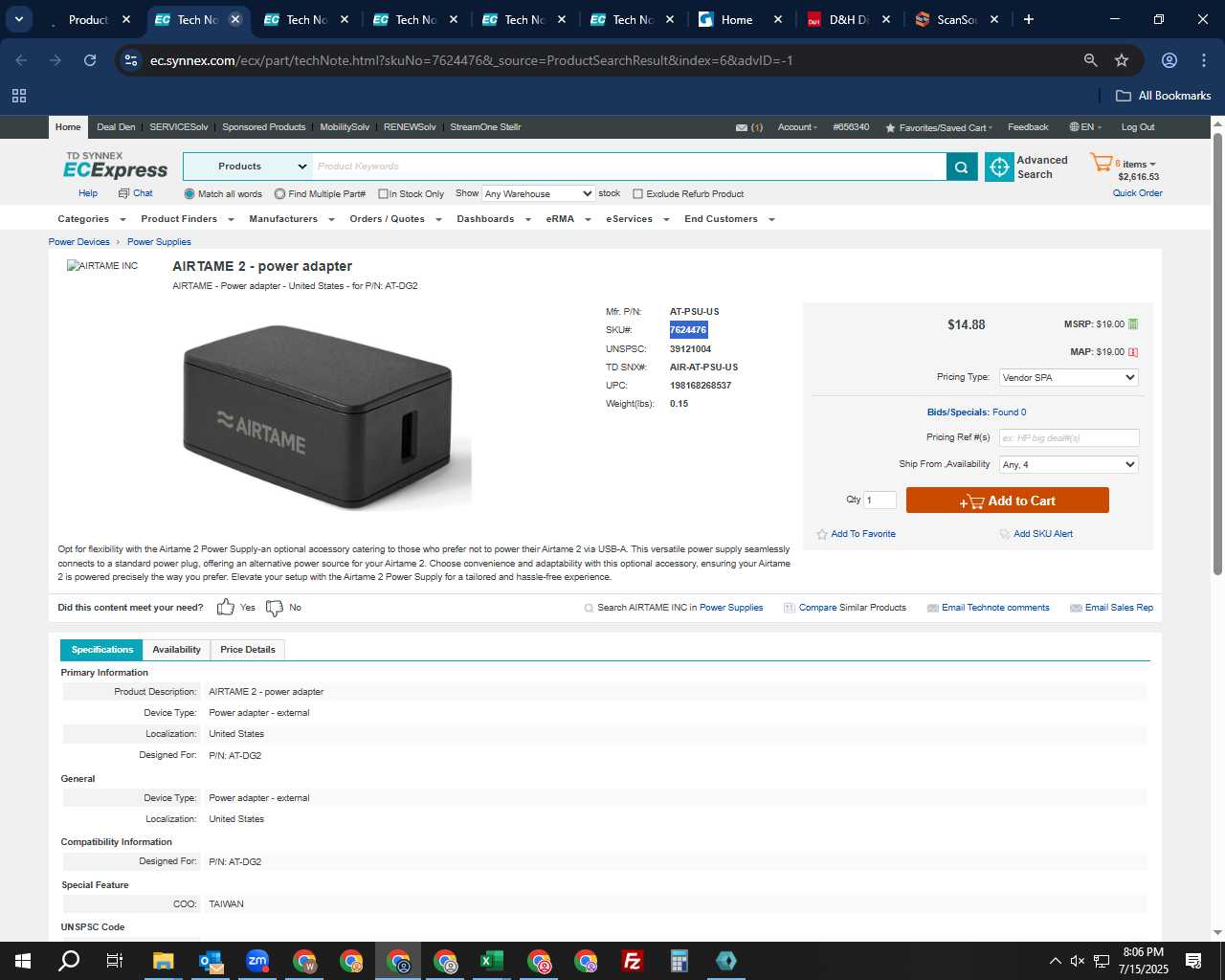1225x980 pixels.
Task: Click the green MSRP calculator icon
Action: click(x=1133, y=324)
